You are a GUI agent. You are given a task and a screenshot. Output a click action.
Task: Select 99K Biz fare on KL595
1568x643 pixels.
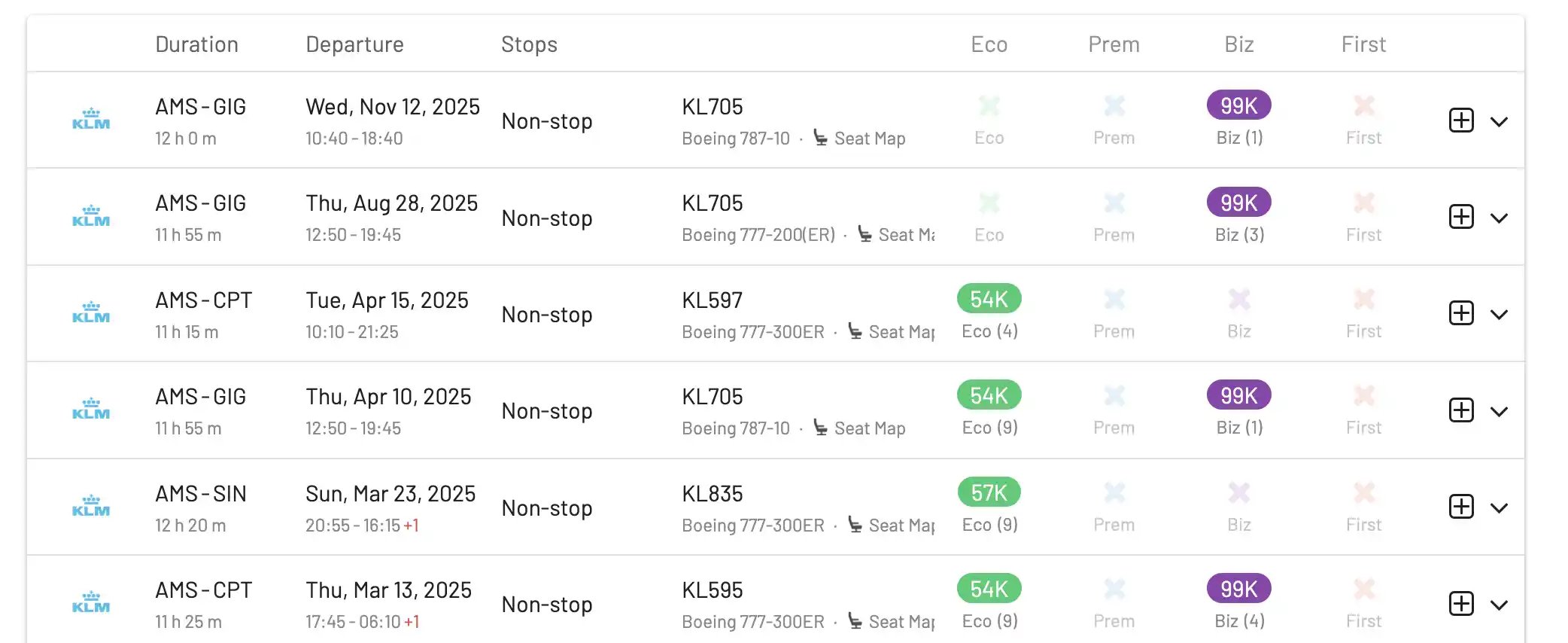(x=1238, y=589)
